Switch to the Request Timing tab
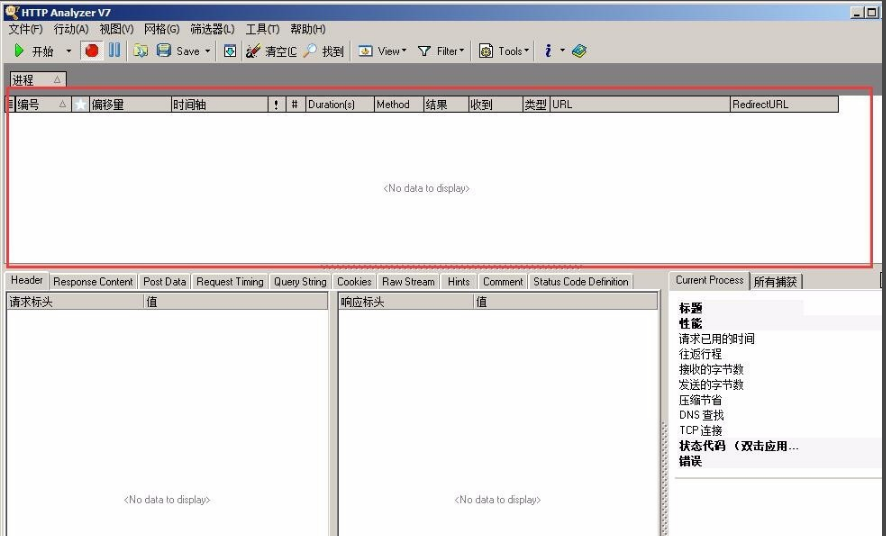 (230, 281)
